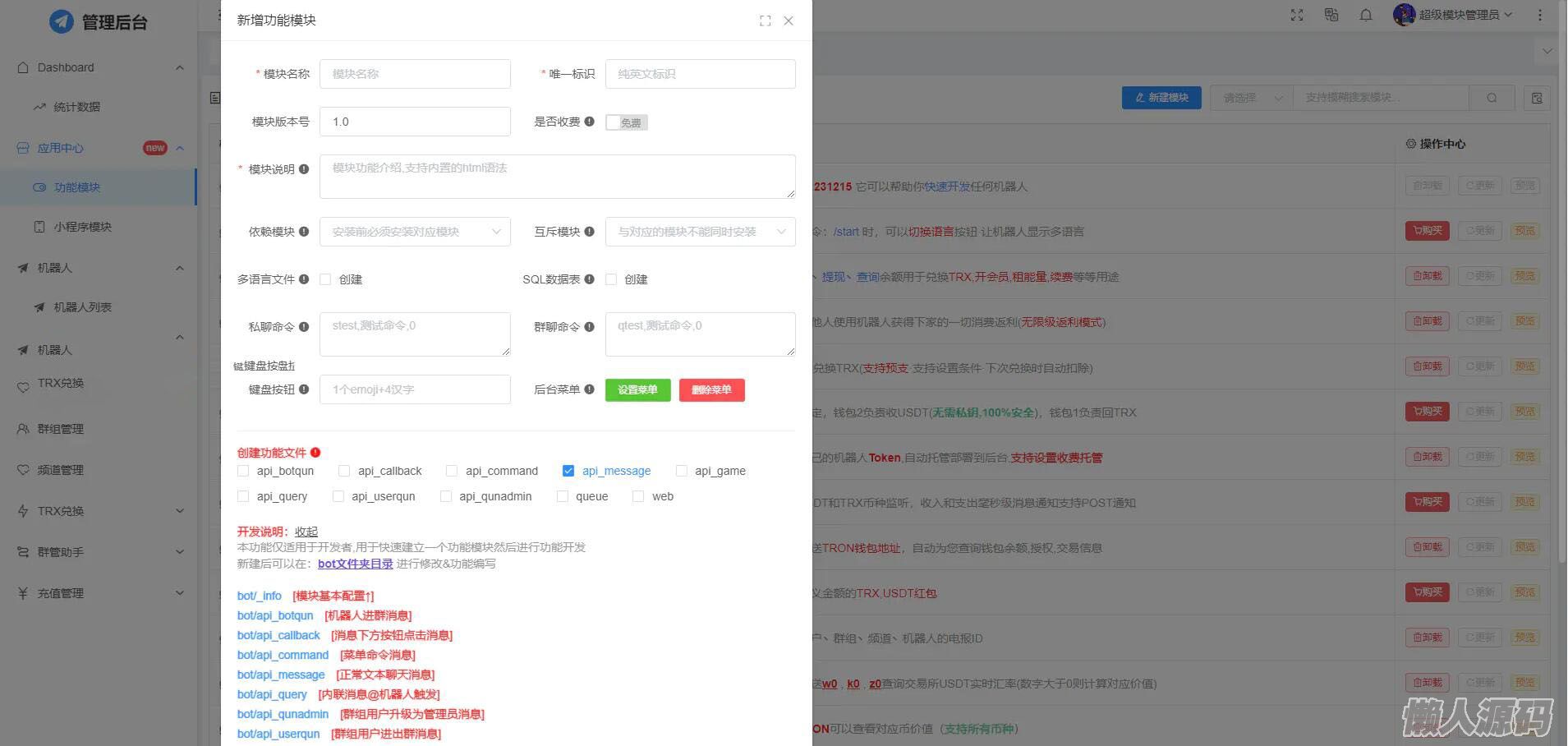Click the info icon next to 依赖模块
The image size is (1568, 746).
point(304,232)
